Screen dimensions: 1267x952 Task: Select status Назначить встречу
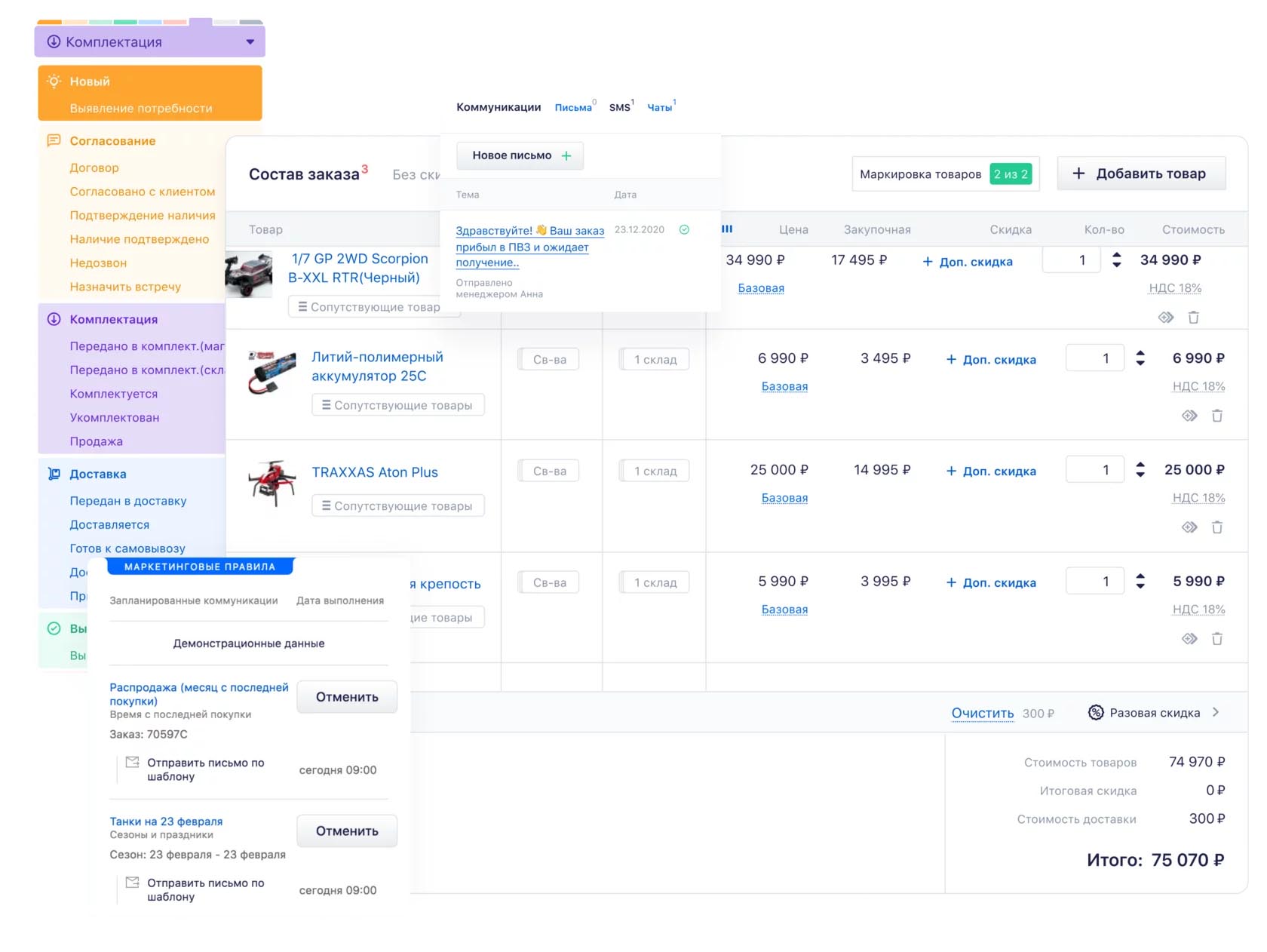tap(125, 287)
